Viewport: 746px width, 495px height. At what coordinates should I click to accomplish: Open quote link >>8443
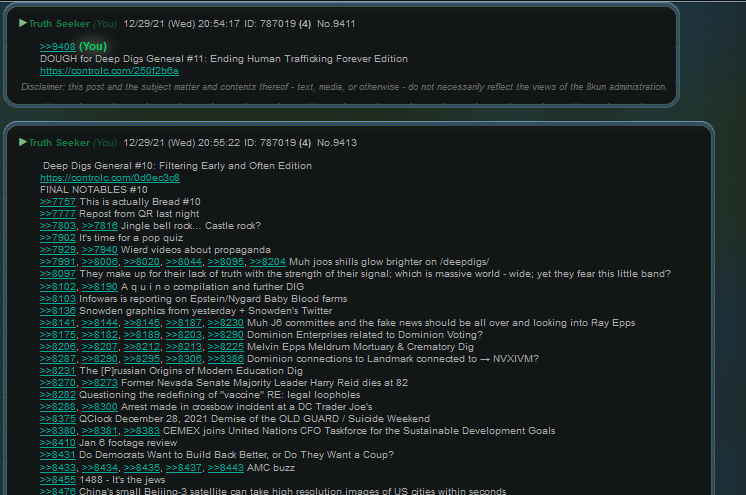(x=226, y=468)
